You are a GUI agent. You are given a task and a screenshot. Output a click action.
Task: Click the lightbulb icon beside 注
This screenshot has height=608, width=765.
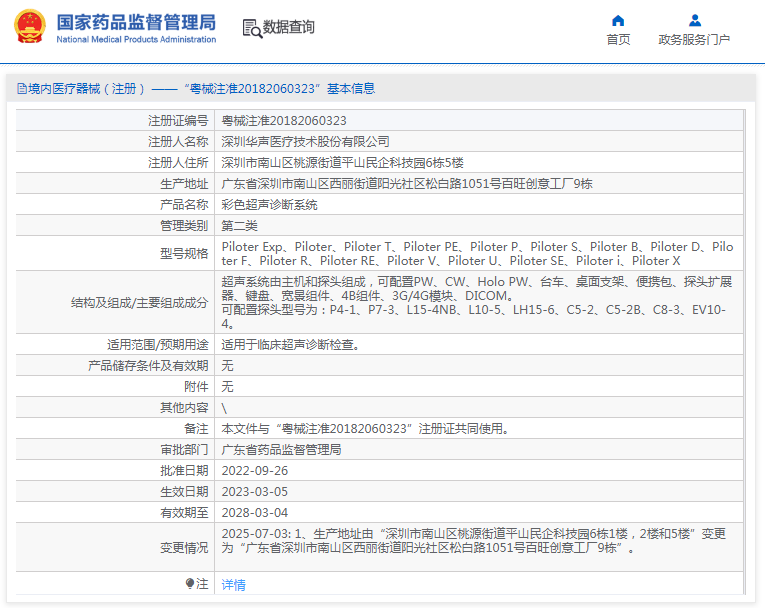(190, 583)
